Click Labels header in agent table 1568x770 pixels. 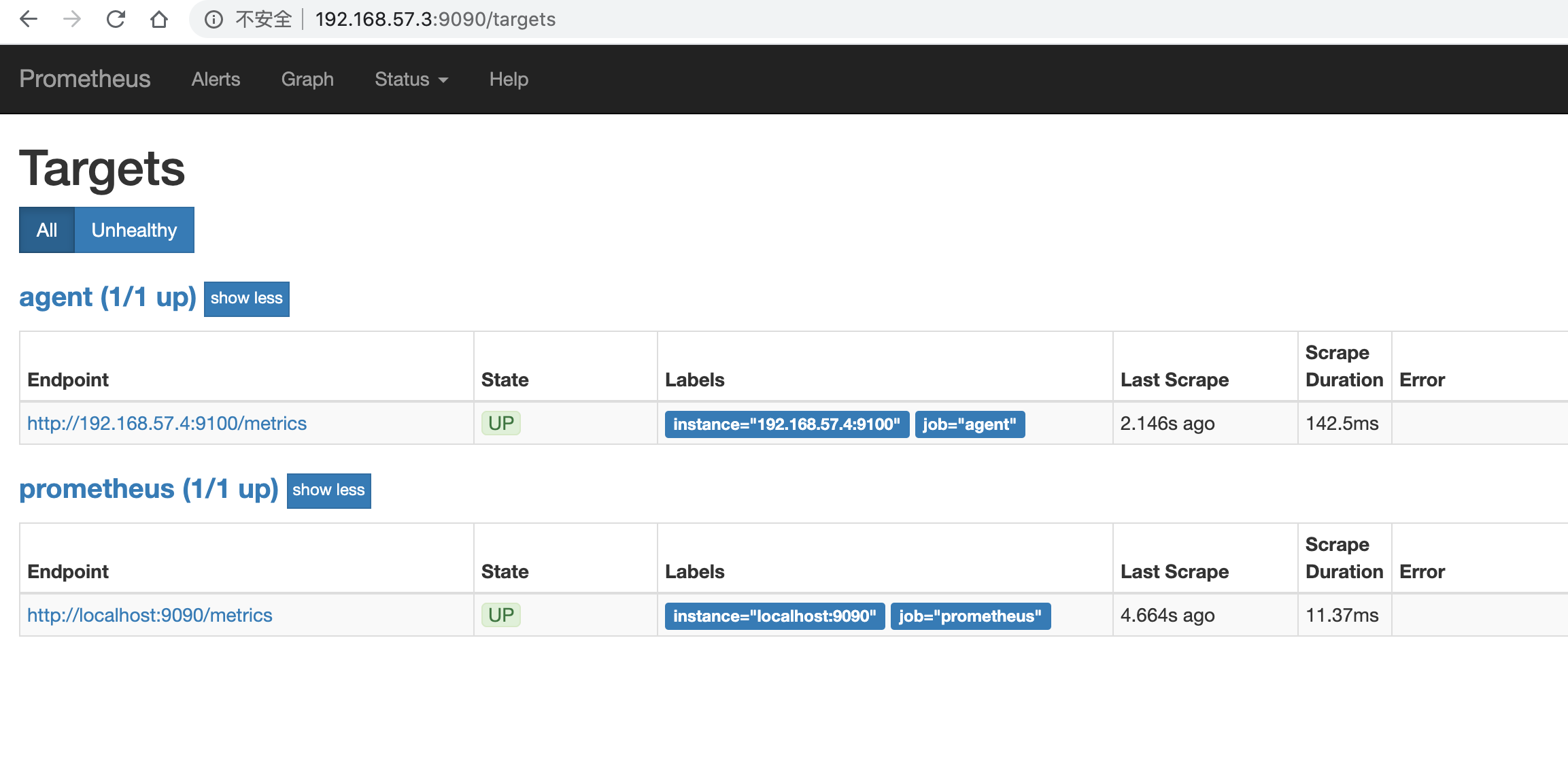click(x=695, y=380)
